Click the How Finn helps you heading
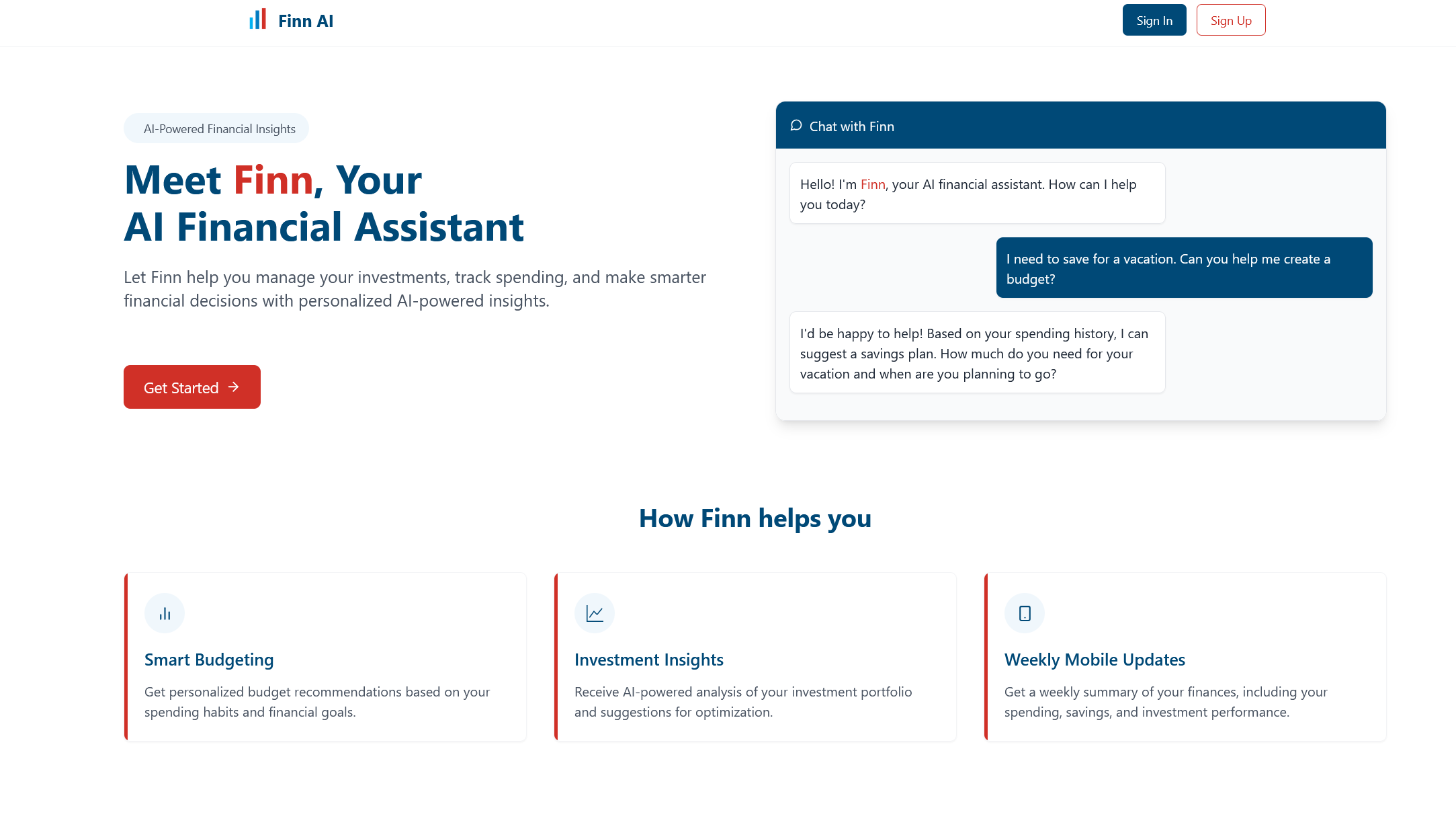1456x837 pixels. (x=755, y=518)
